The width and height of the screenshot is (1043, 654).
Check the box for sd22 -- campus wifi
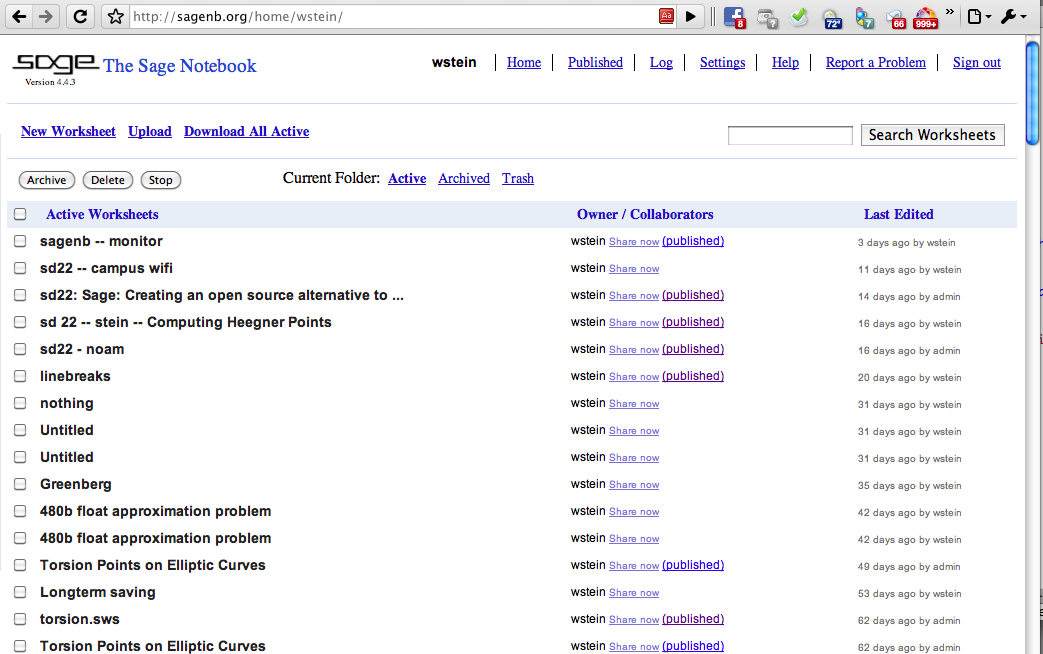[x=20, y=268]
